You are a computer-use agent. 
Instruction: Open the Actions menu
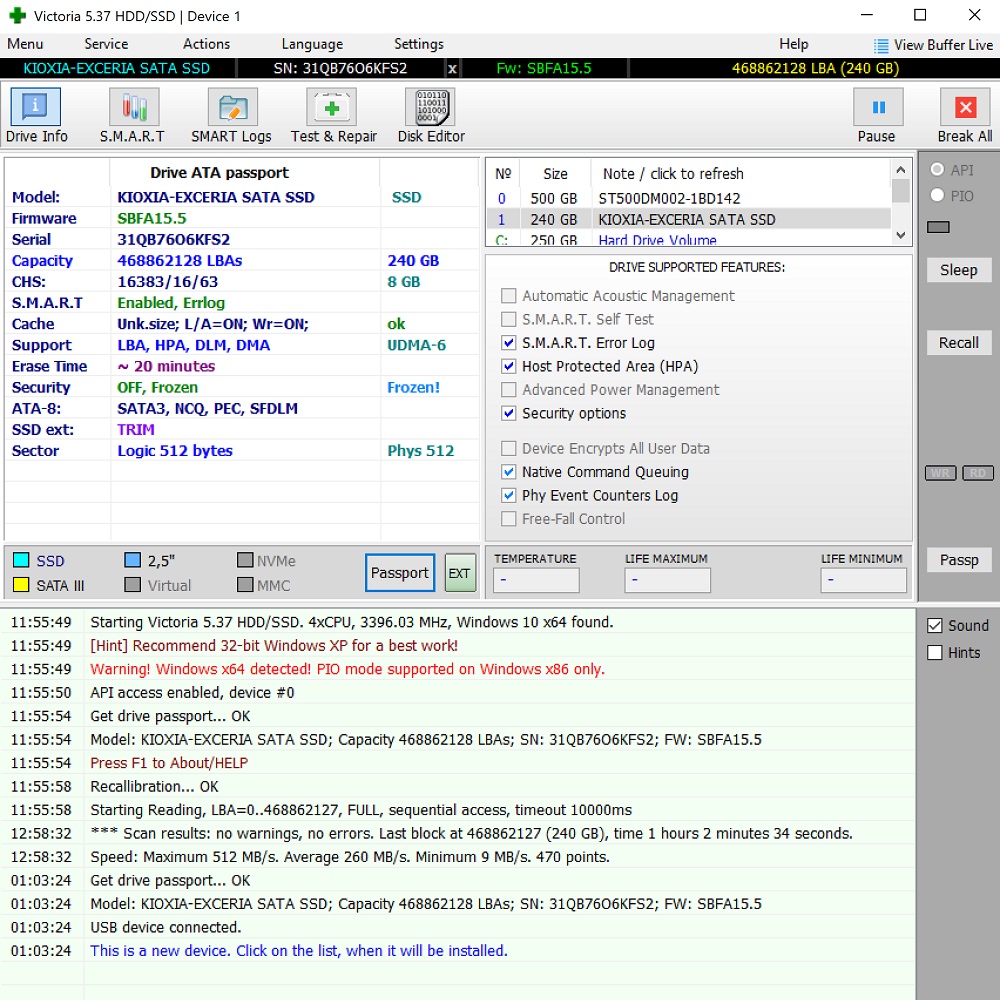[207, 44]
